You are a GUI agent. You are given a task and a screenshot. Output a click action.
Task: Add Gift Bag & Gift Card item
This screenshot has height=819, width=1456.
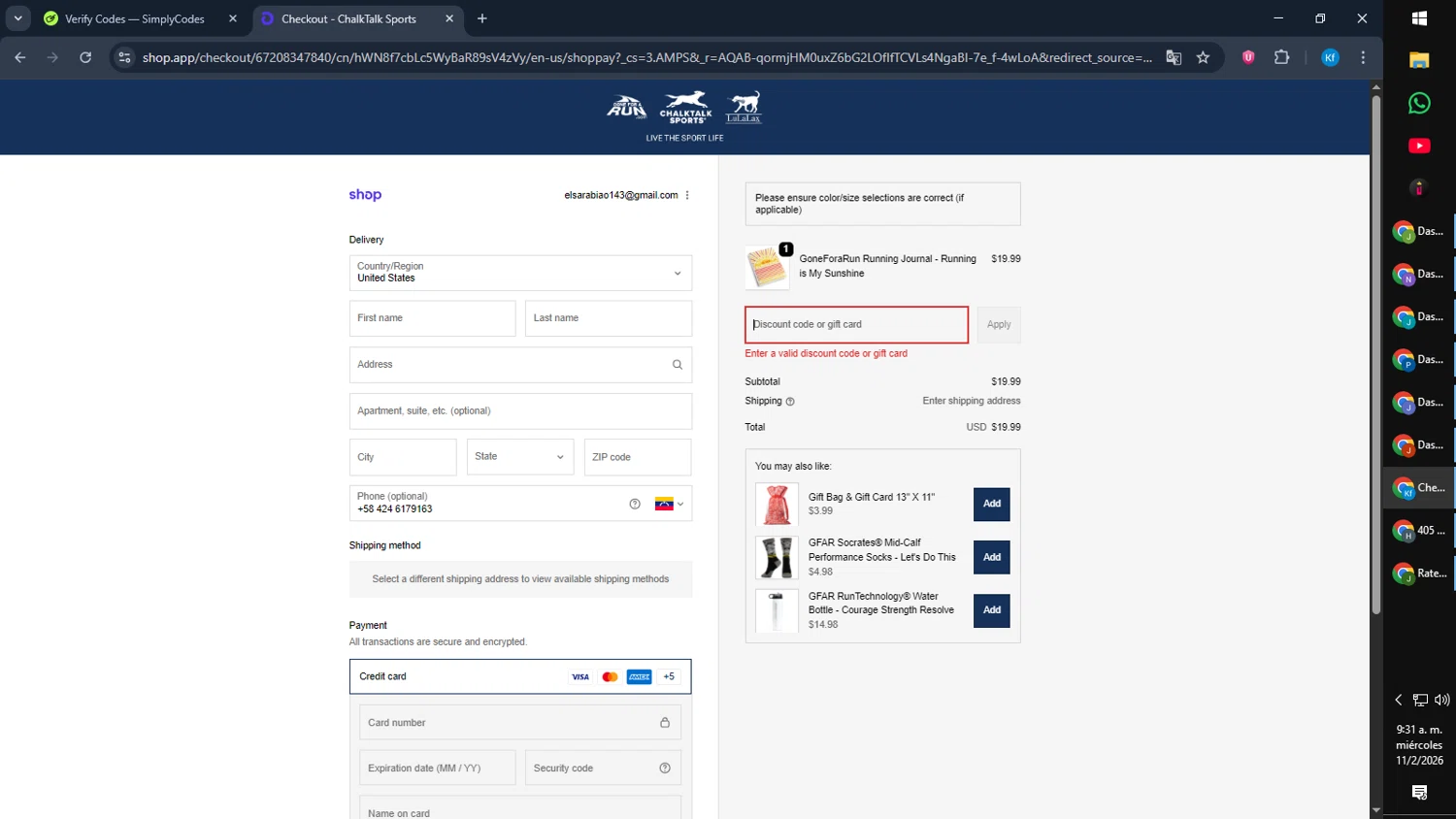pyautogui.click(x=991, y=505)
